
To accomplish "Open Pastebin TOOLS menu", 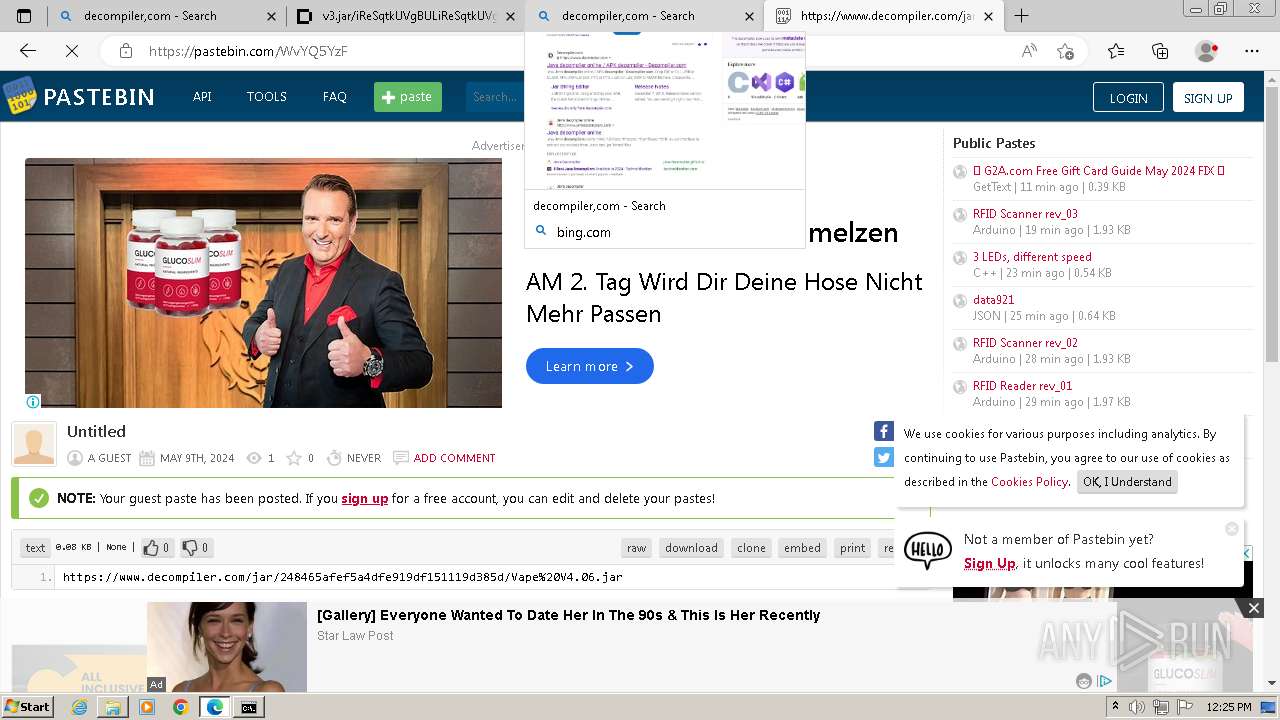I will coord(267,97).
